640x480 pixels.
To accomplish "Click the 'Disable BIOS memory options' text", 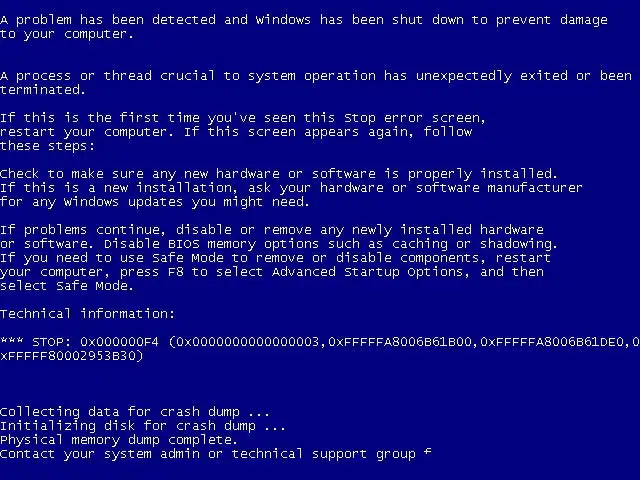I will 211,244.
